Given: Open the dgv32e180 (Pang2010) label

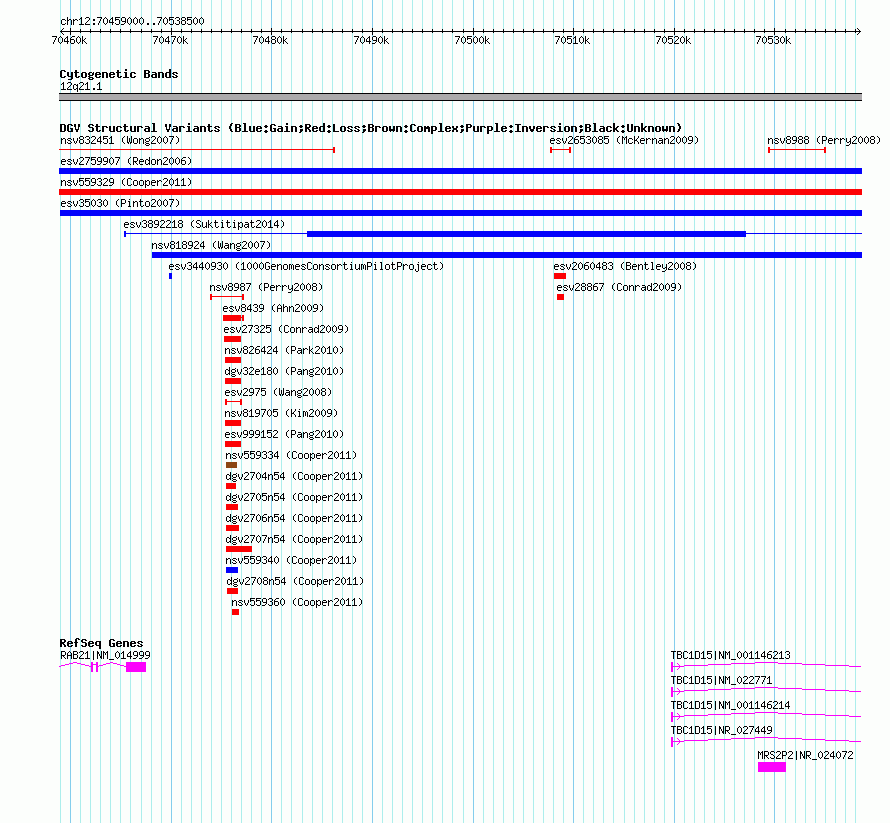Looking at the screenshot, I should [284, 371].
